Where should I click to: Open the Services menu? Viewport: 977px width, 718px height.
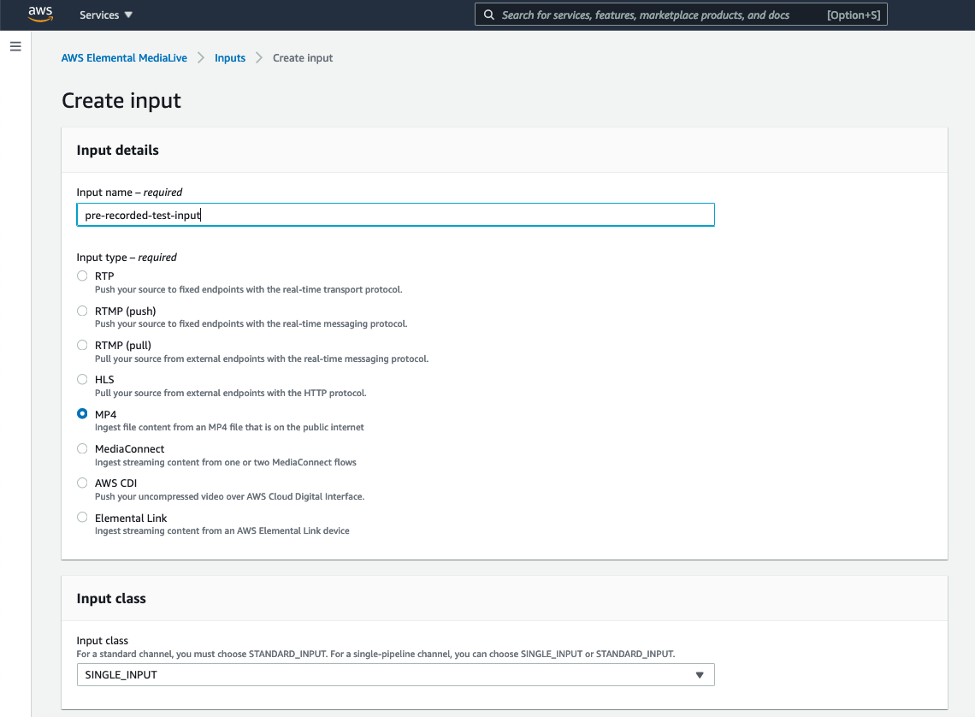click(x=105, y=14)
